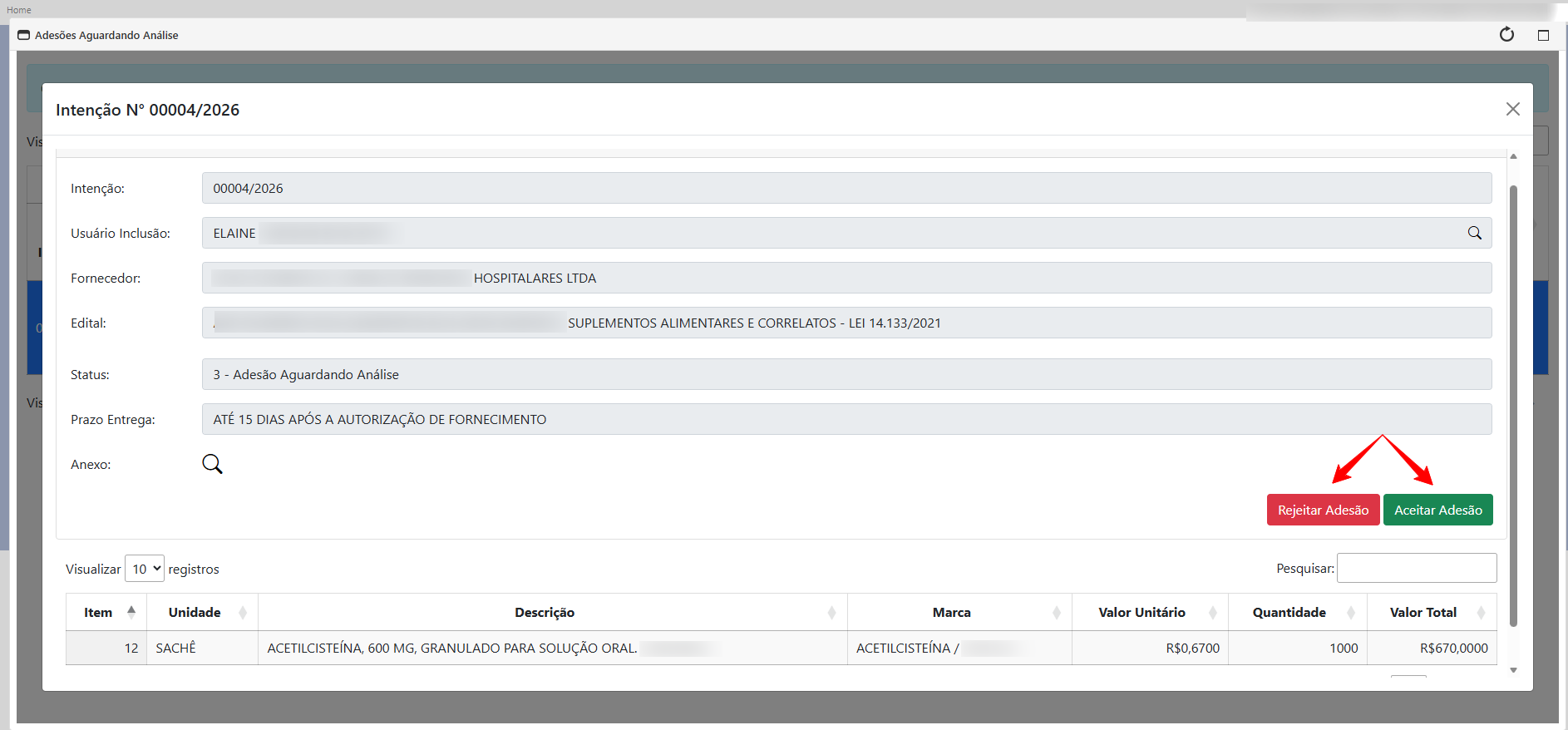The width and height of the screenshot is (1568, 730).
Task: Click the maximize panel square icon
Action: [x=1543, y=35]
